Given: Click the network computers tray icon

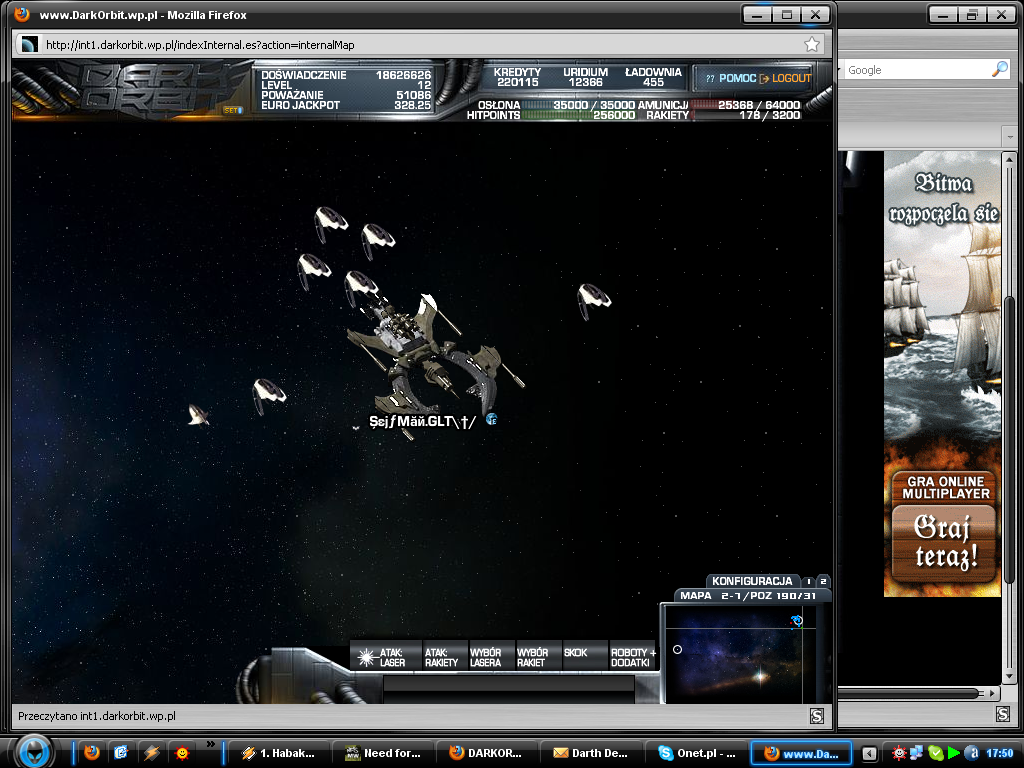Looking at the screenshot, I should 918,753.
